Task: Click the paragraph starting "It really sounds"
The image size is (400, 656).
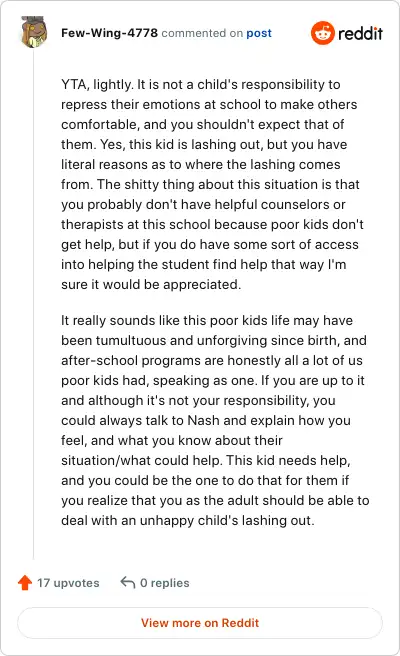Action: click(x=215, y=420)
